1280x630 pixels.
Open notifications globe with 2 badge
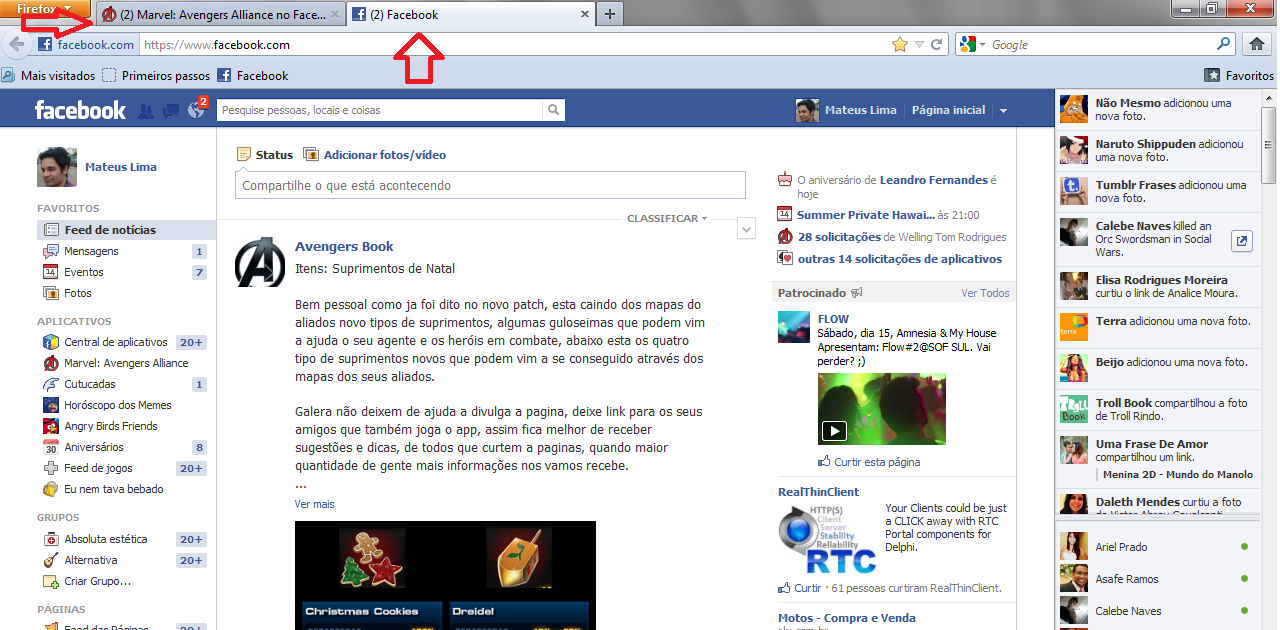pyautogui.click(x=197, y=109)
